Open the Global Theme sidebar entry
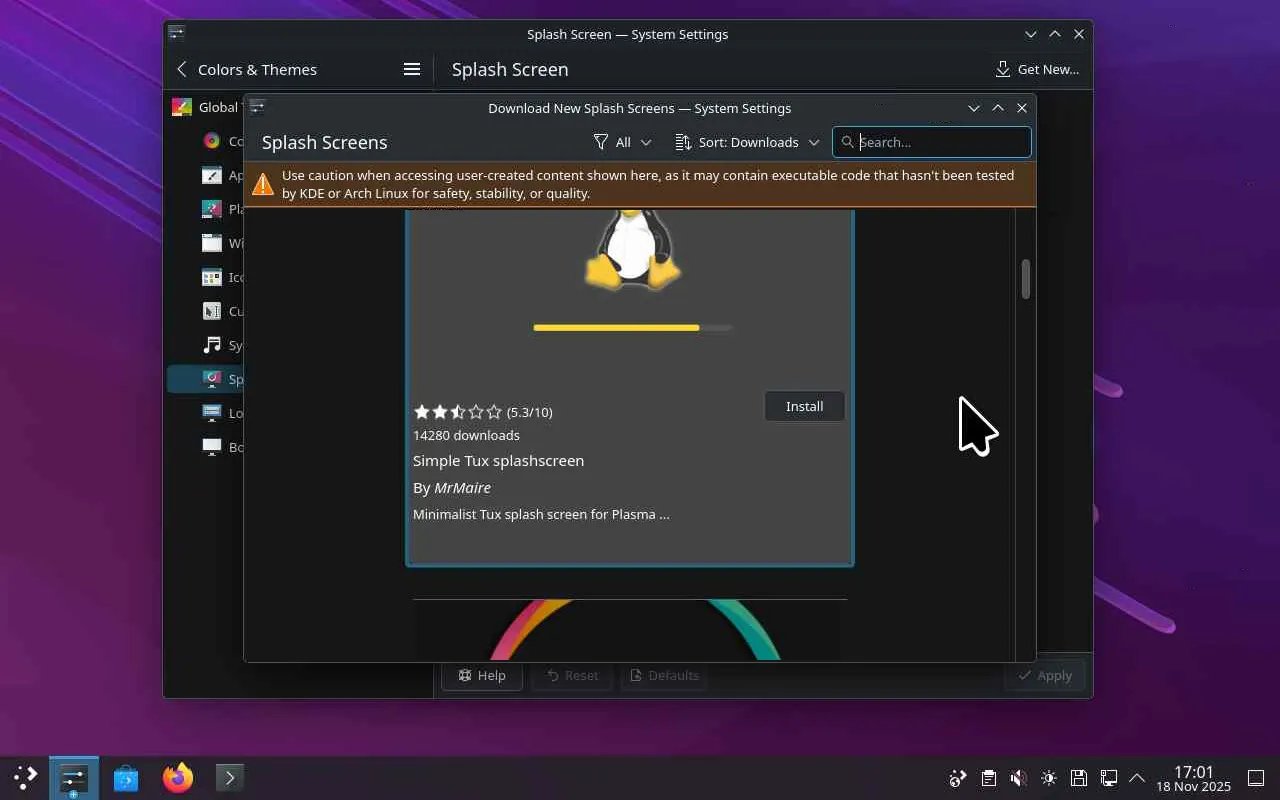 [204, 107]
